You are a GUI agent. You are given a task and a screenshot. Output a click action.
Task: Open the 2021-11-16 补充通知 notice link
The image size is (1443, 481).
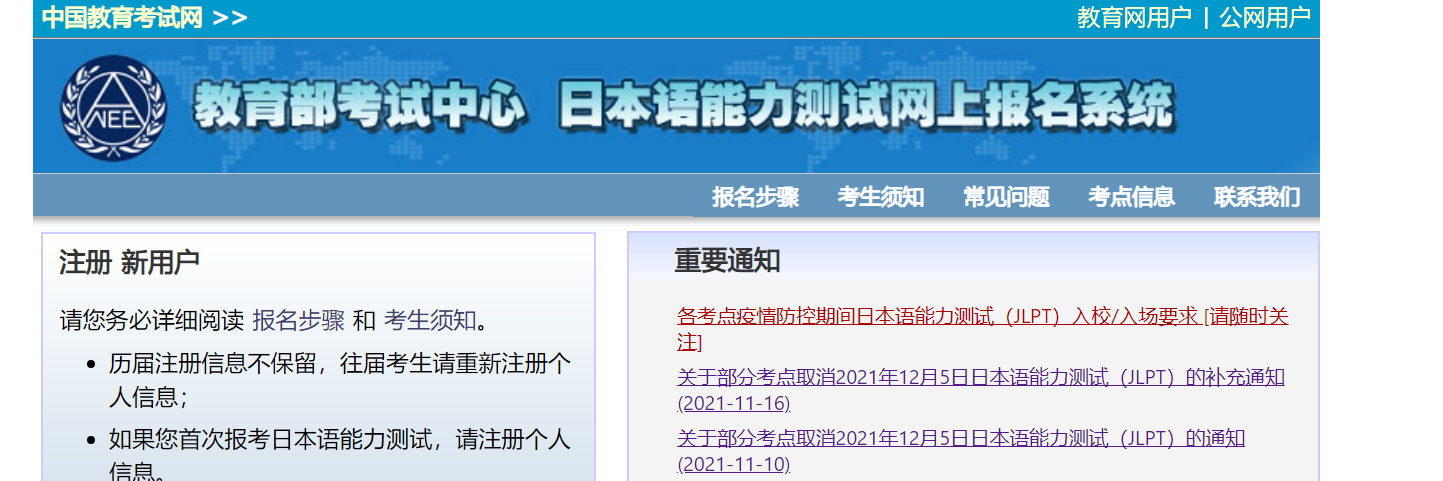click(981, 390)
